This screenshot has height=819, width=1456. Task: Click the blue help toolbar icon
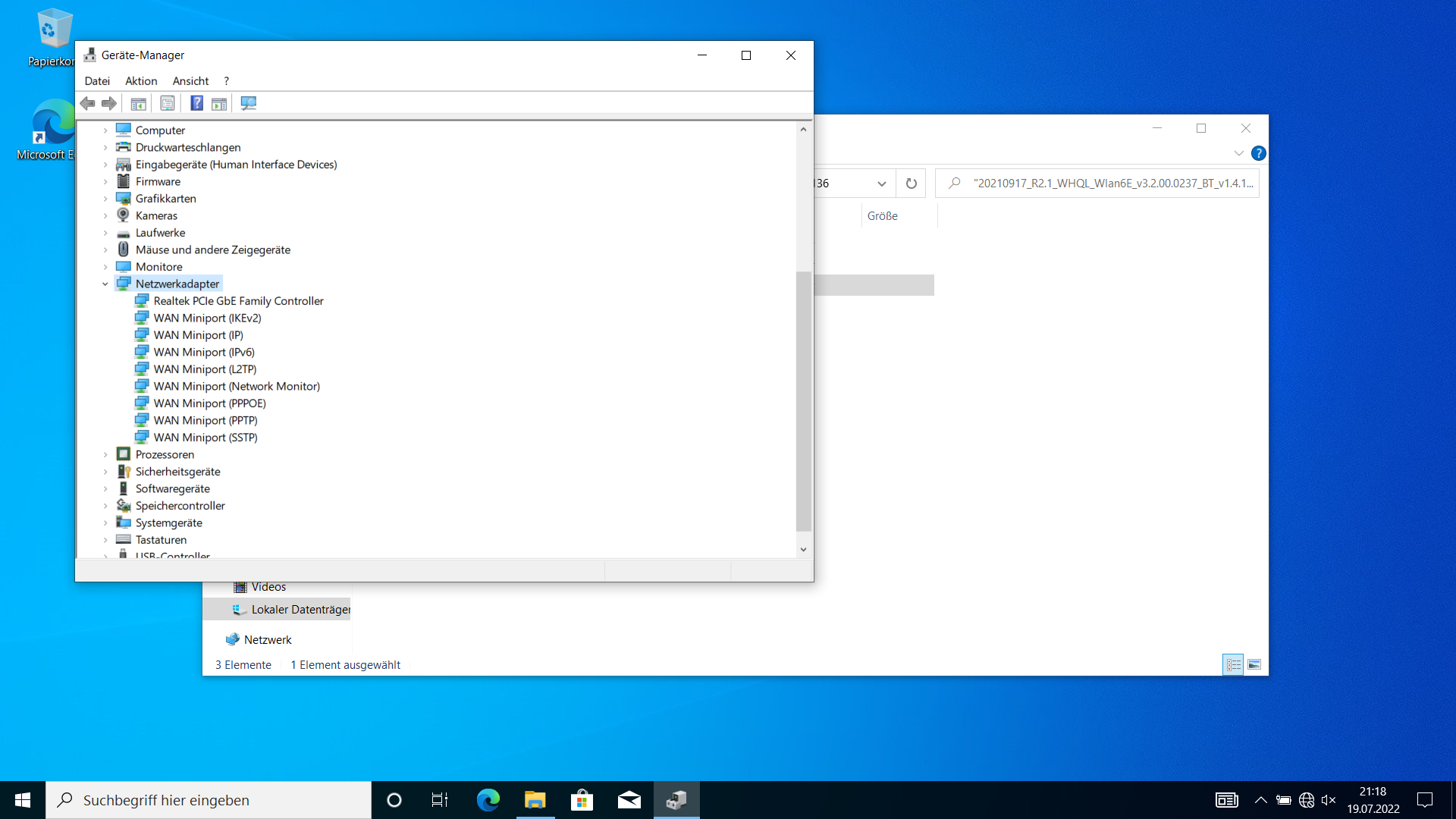[x=196, y=103]
